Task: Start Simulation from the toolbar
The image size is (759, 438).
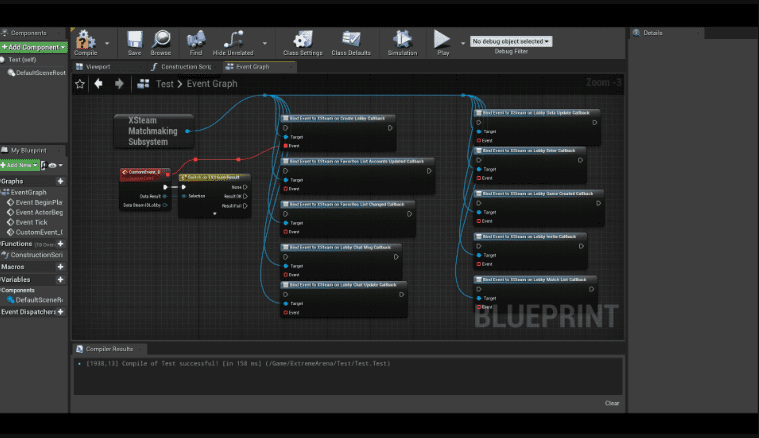Action: pyautogui.click(x=402, y=43)
